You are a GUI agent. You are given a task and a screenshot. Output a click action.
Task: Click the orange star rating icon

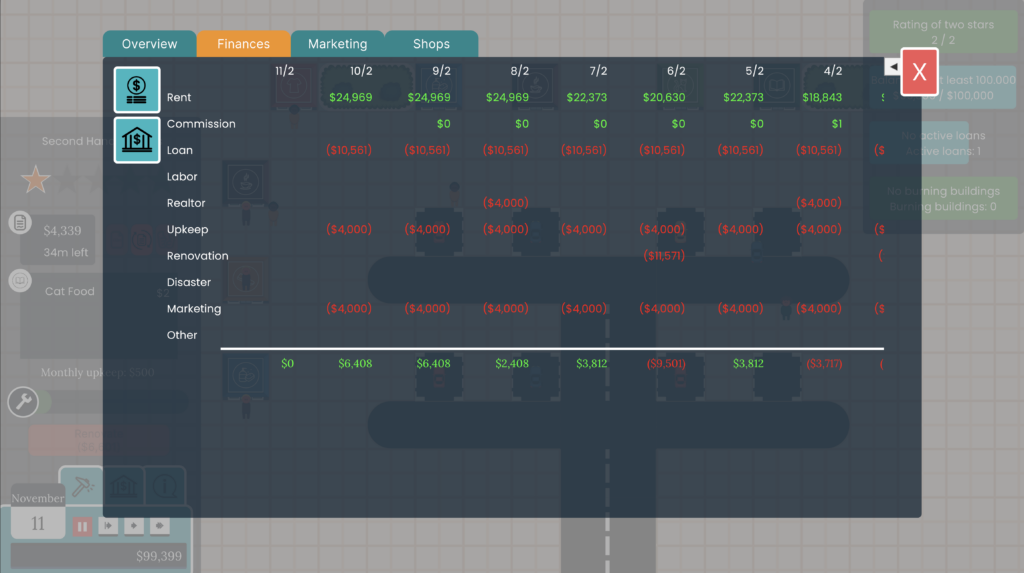(36, 181)
